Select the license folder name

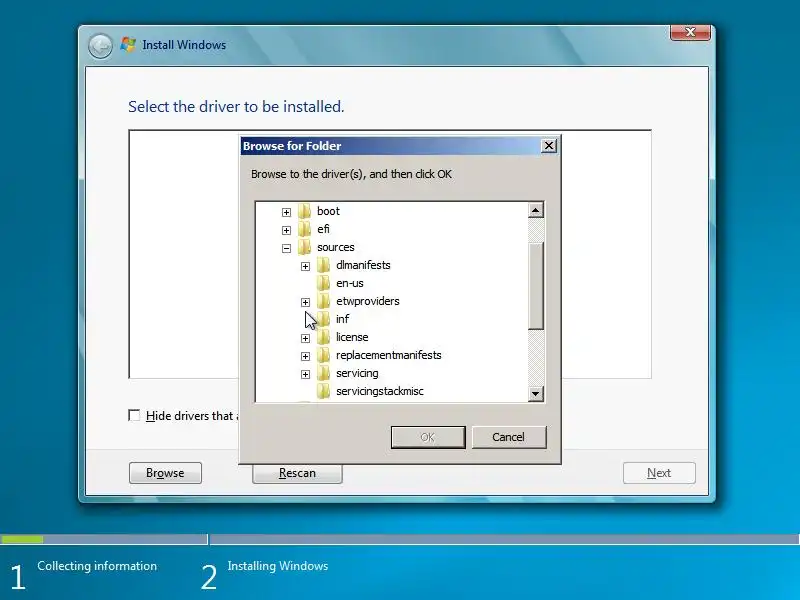tap(352, 337)
